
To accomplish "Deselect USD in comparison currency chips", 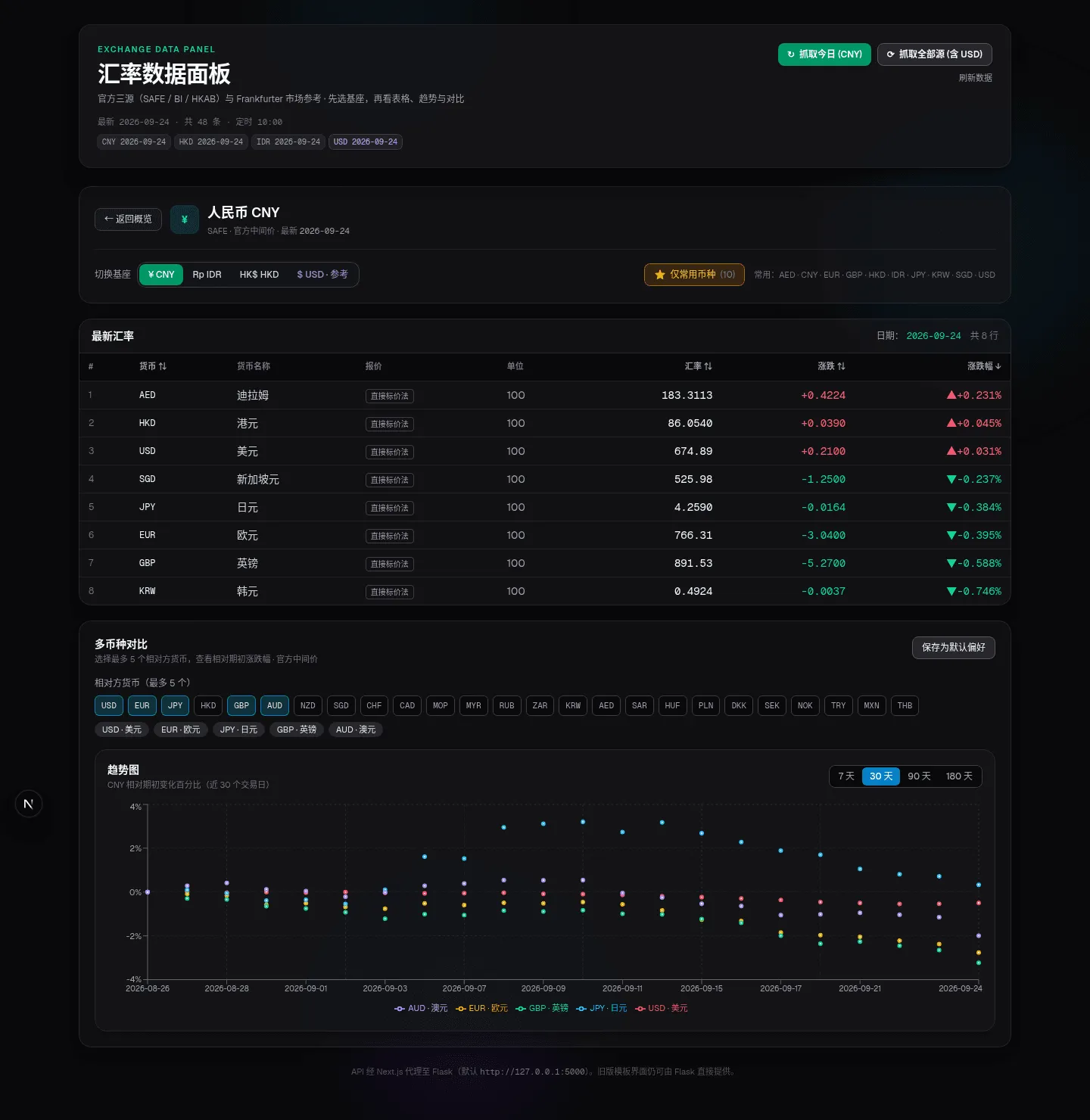I will (x=109, y=706).
